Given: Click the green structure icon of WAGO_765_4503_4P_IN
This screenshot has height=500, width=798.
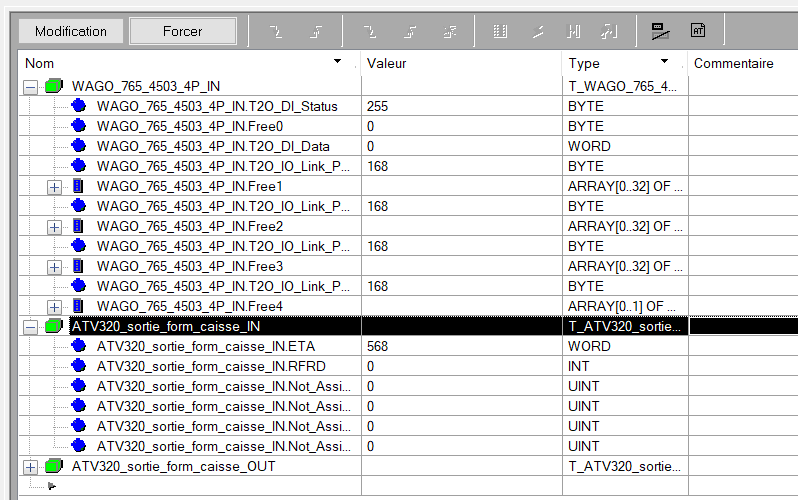Looking at the screenshot, I should coord(54,86).
